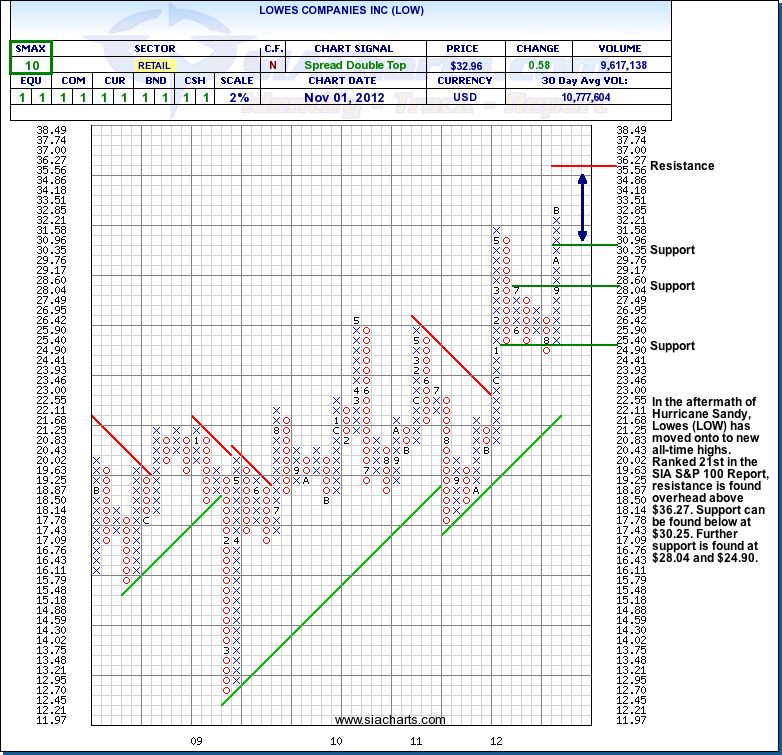Click the Support label at the 24.90 level
Image resolution: width=782 pixels, height=755 pixels.
tap(672, 346)
